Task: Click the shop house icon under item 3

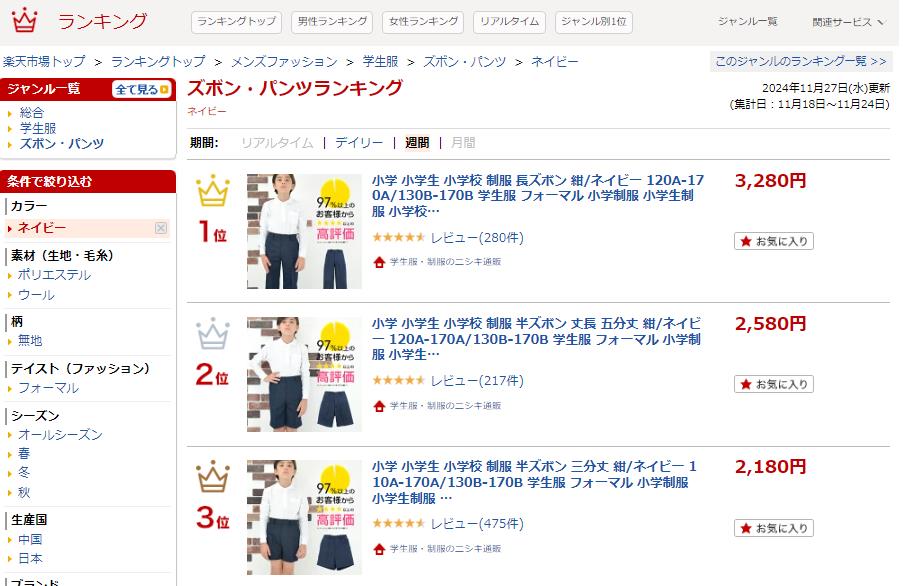Action: pos(379,549)
